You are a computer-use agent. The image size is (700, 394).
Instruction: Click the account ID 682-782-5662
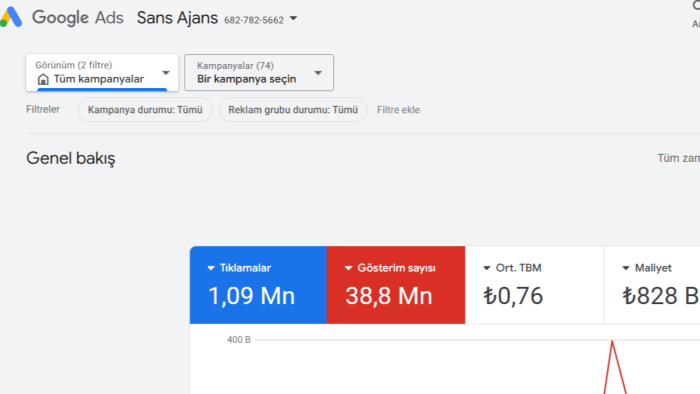(254, 20)
